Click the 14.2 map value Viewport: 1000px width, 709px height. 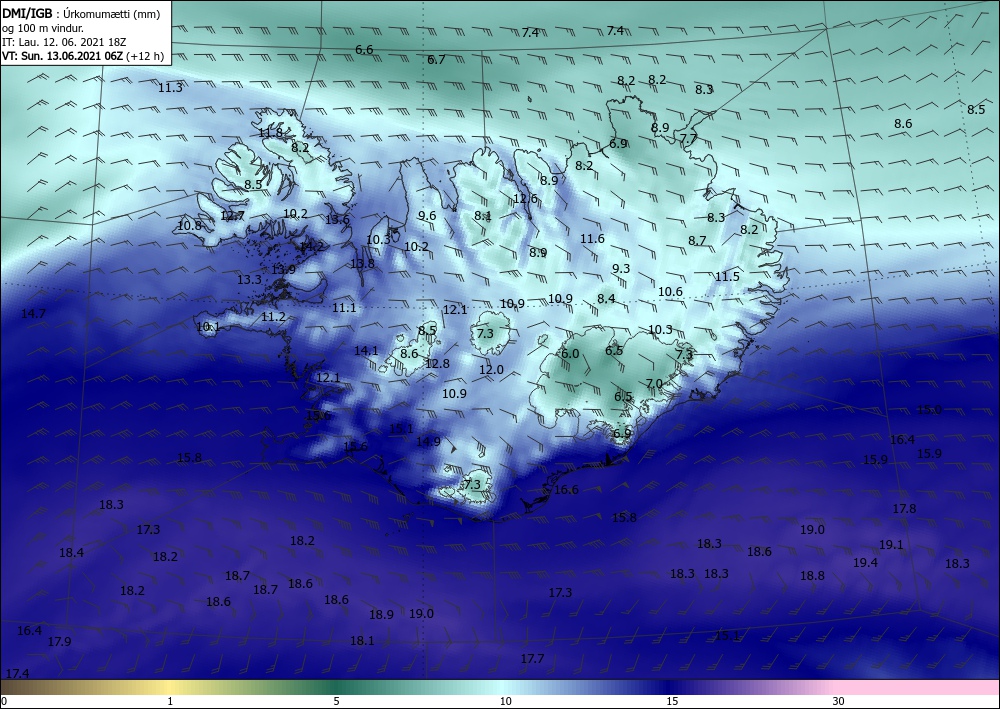[x=312, y=246]
